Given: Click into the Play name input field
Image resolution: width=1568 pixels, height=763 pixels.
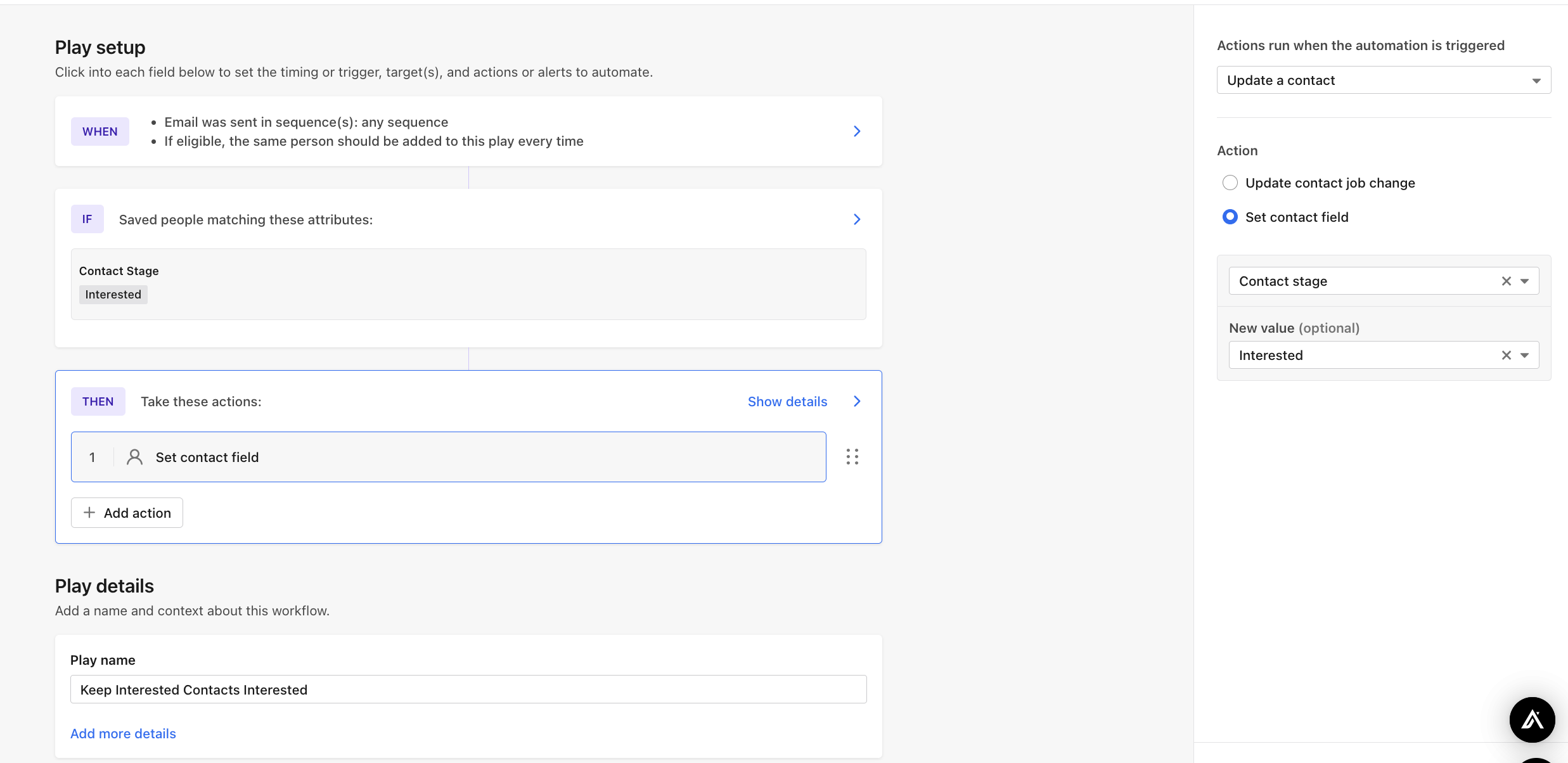Looking at the screenshot, I should (468, 689).
